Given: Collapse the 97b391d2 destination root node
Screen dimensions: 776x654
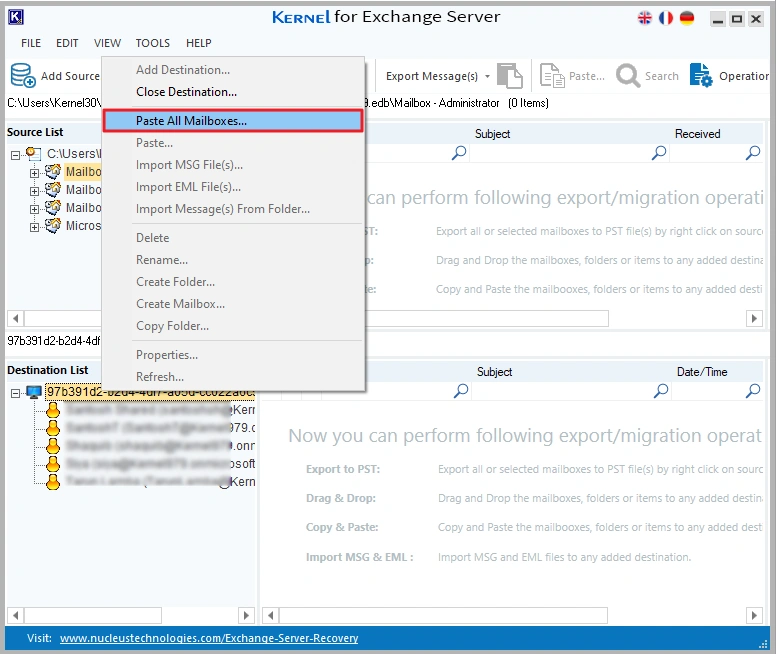Looking at the screenshot, I should tap(15, 393).
